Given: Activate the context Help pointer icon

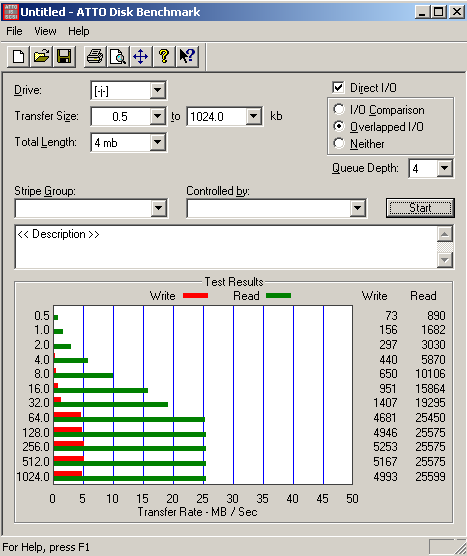Looking at the screenshot, I should (x=187, y=56).
